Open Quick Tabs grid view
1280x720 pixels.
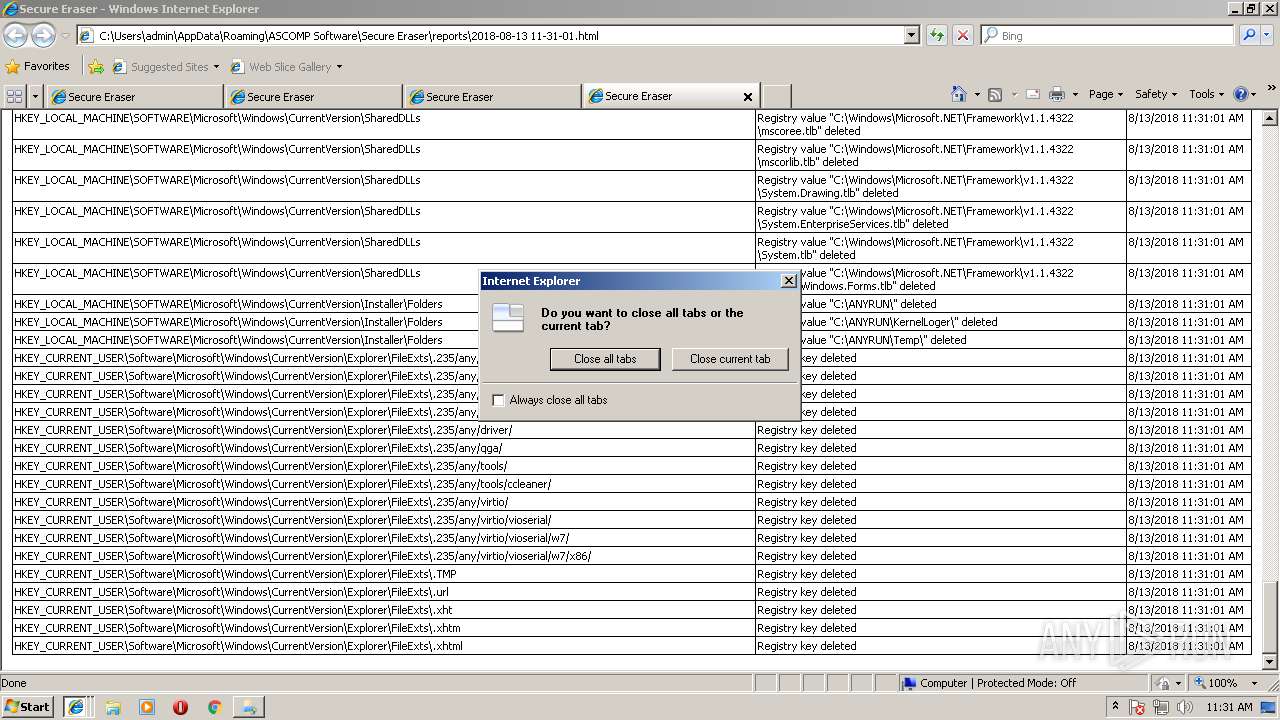pyautogui.click(x=14, y=96)
